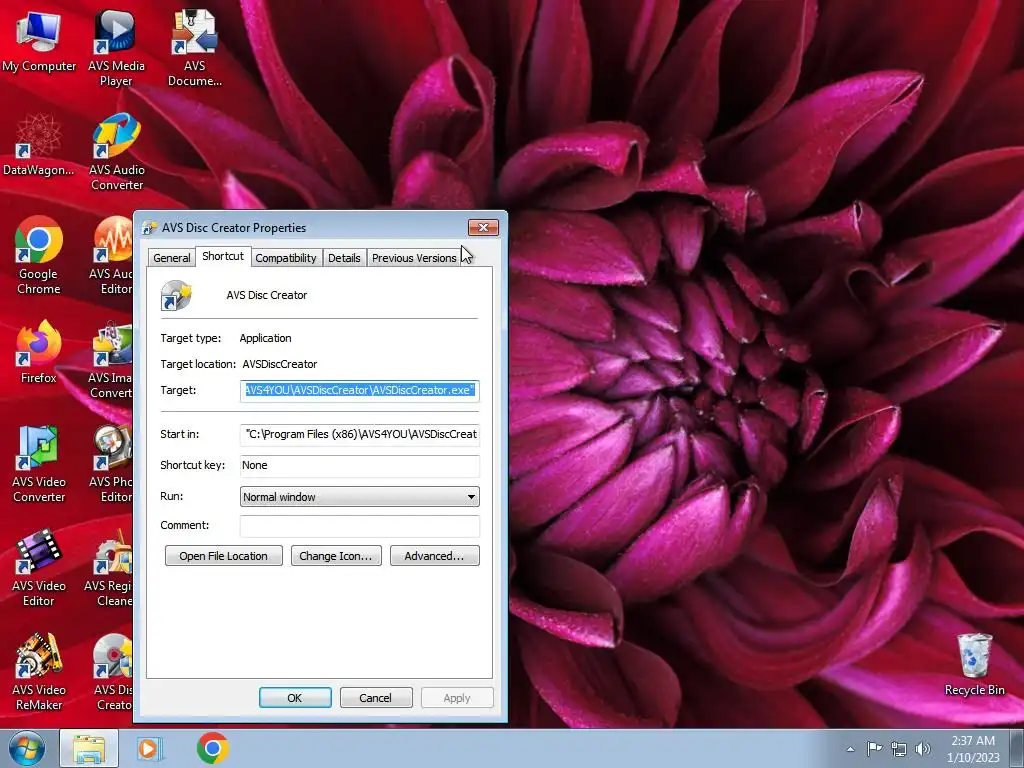
Task: Click the taskbar clock showing 2:37 AM
Action: coord(973,749)
